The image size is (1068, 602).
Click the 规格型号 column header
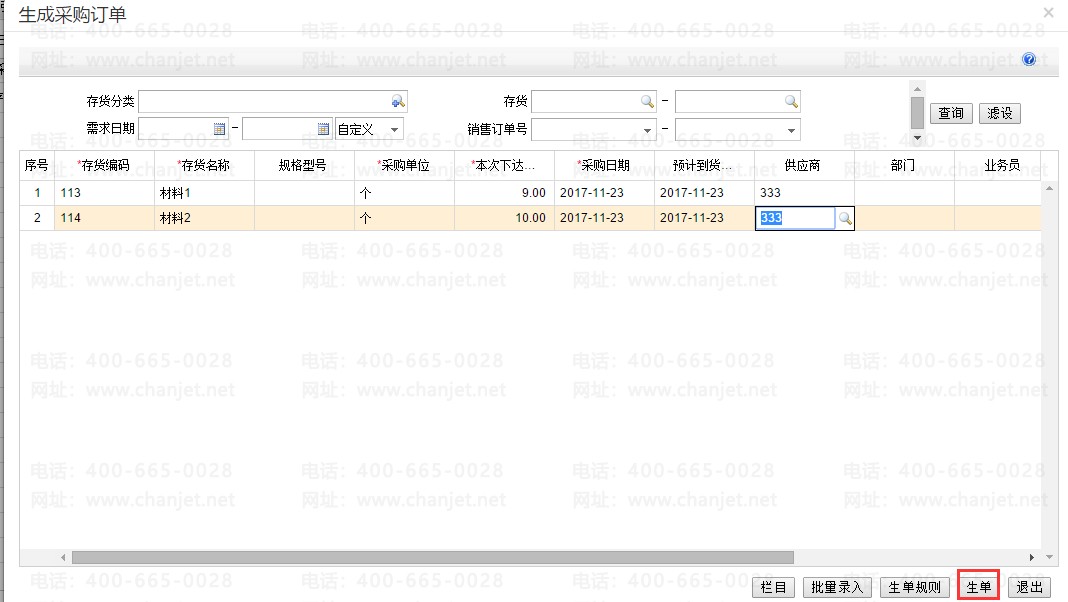pos(304,165)
